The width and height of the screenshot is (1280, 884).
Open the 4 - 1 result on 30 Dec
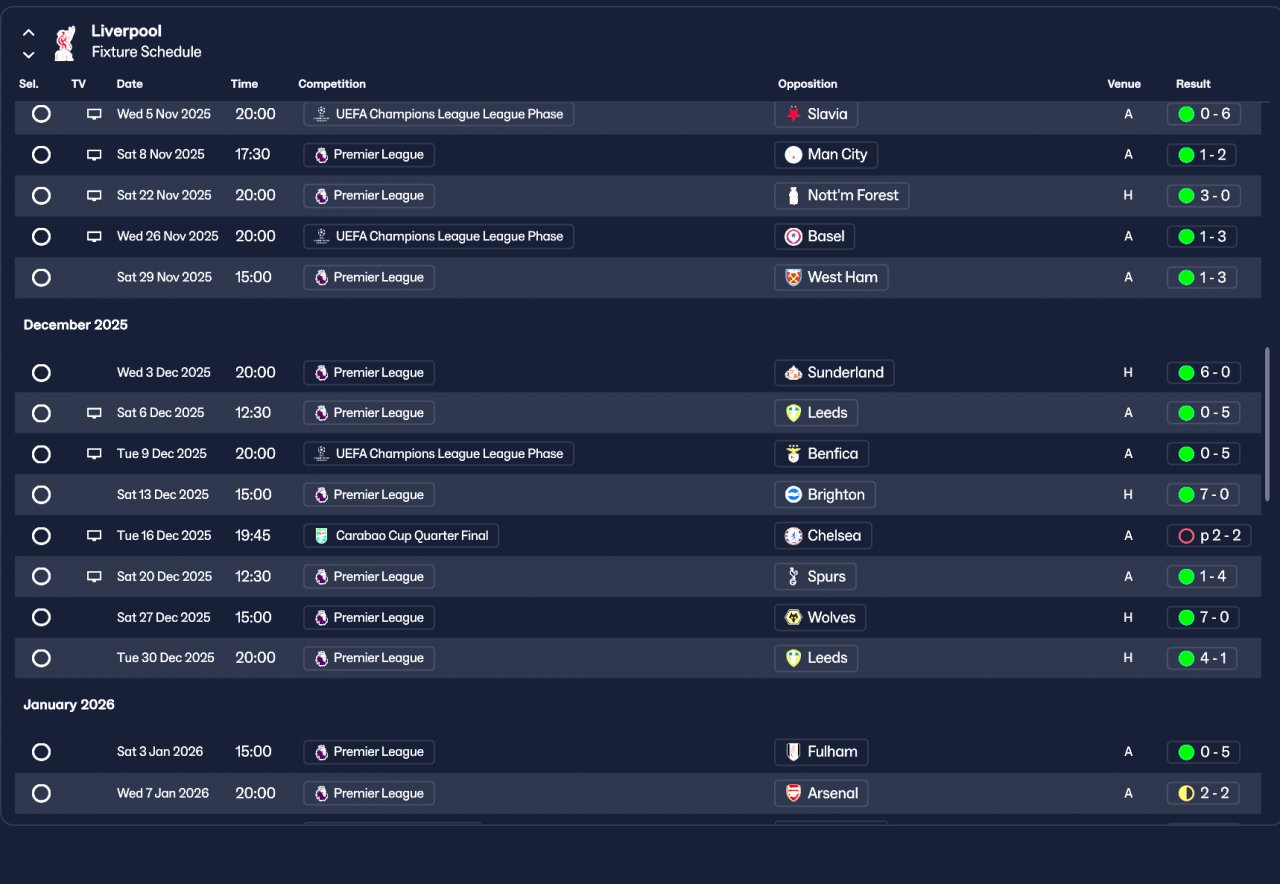[1202, 658]
